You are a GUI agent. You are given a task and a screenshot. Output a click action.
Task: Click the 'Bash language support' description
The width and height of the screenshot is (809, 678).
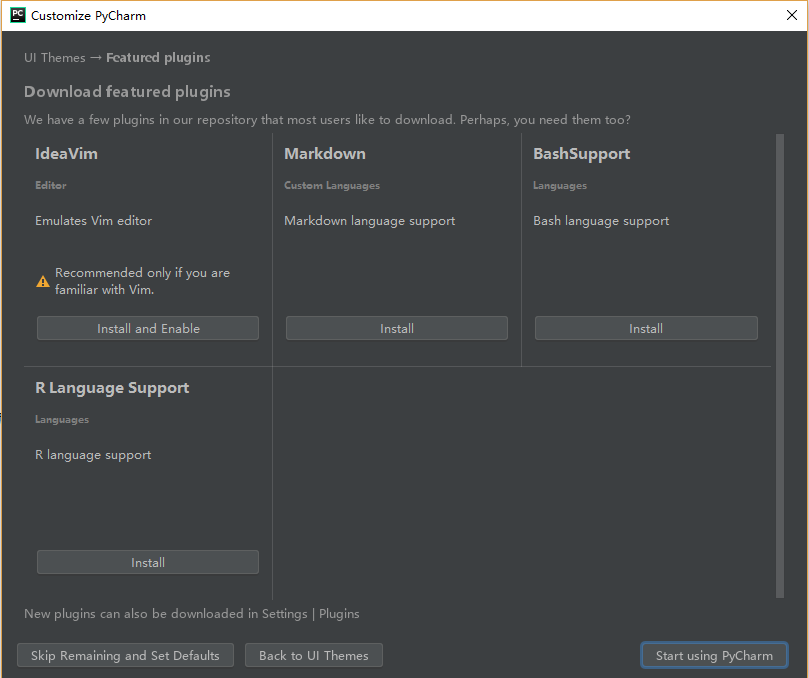[x=601, y=221]
